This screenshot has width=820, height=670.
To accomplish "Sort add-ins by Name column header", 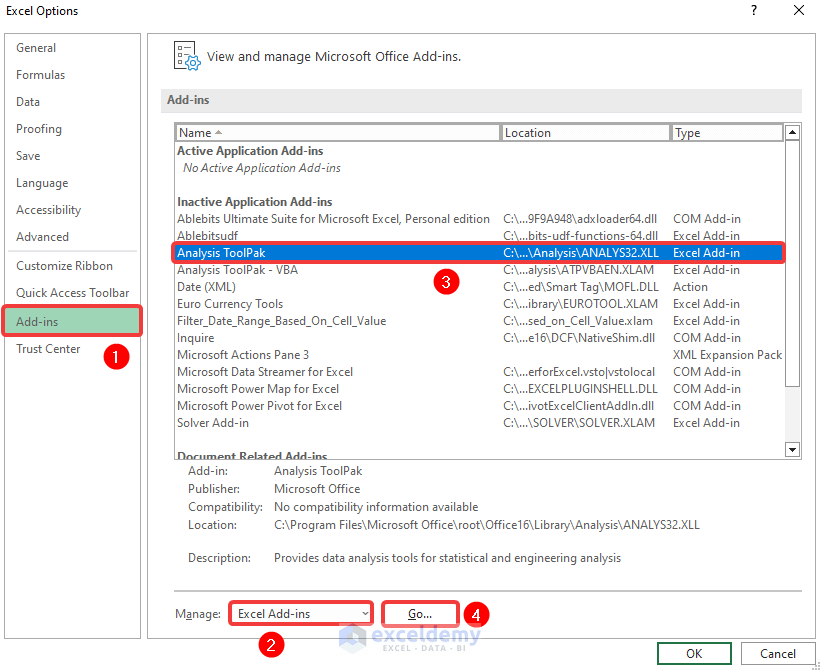I will click(338, 133).
